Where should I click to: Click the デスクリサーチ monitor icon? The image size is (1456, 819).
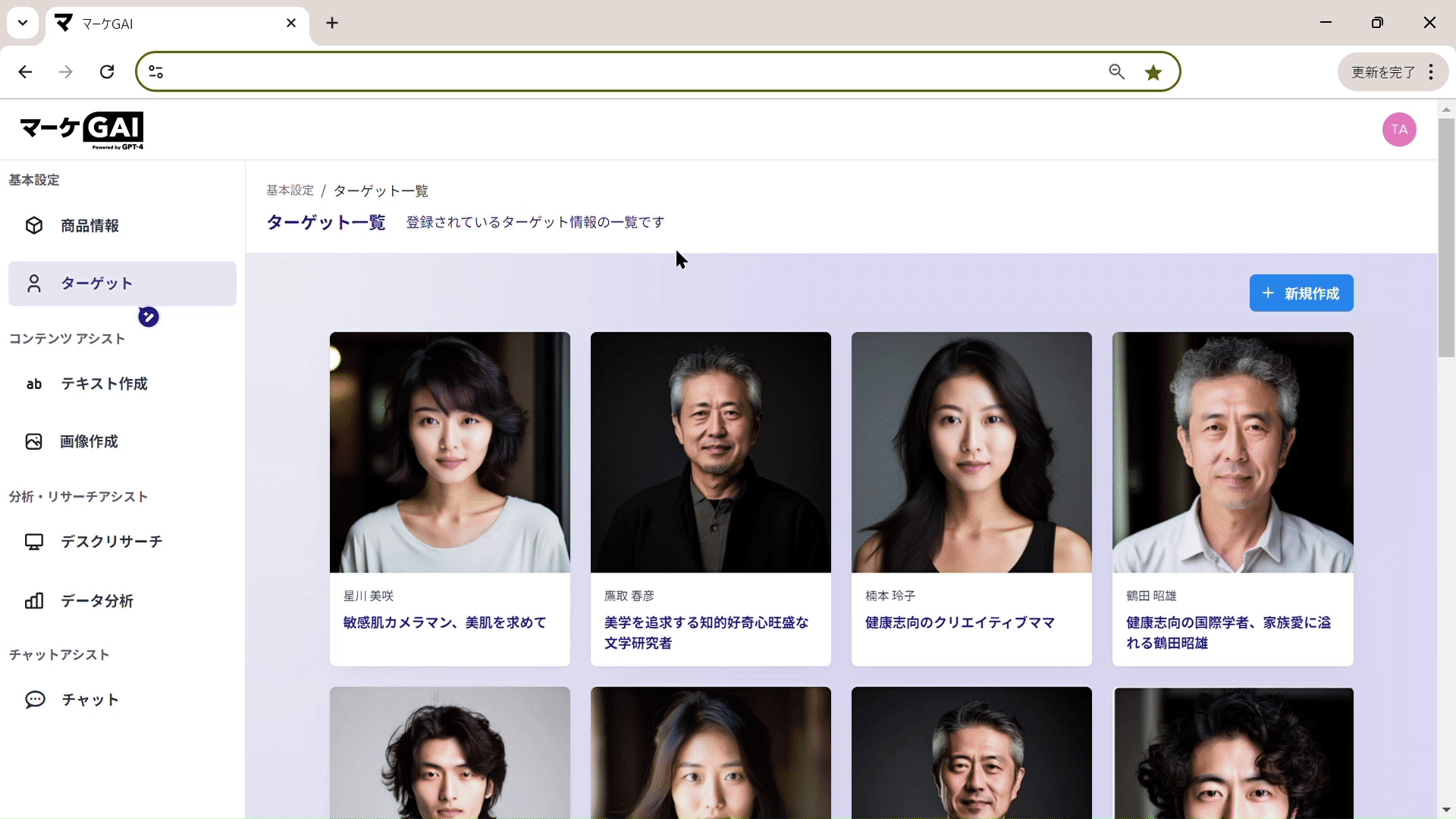pos(34,541)
